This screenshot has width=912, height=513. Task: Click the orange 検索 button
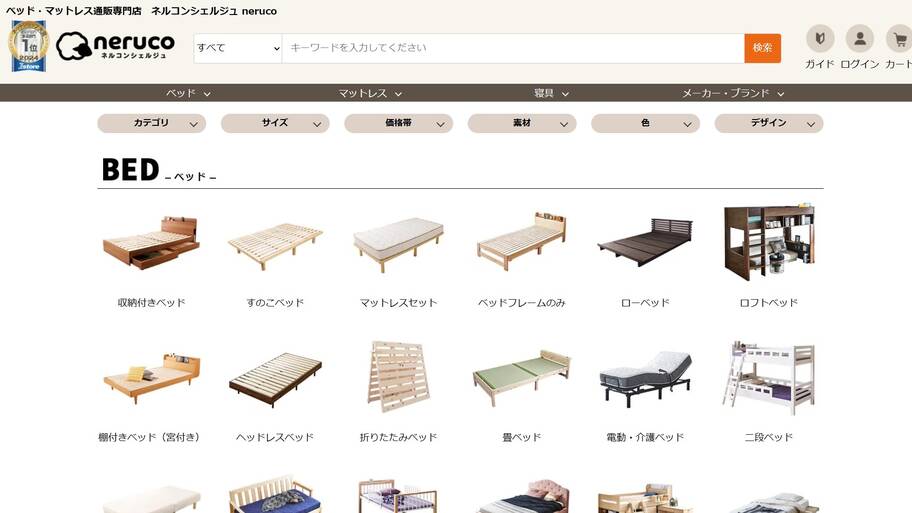click(x=763, y=48)
